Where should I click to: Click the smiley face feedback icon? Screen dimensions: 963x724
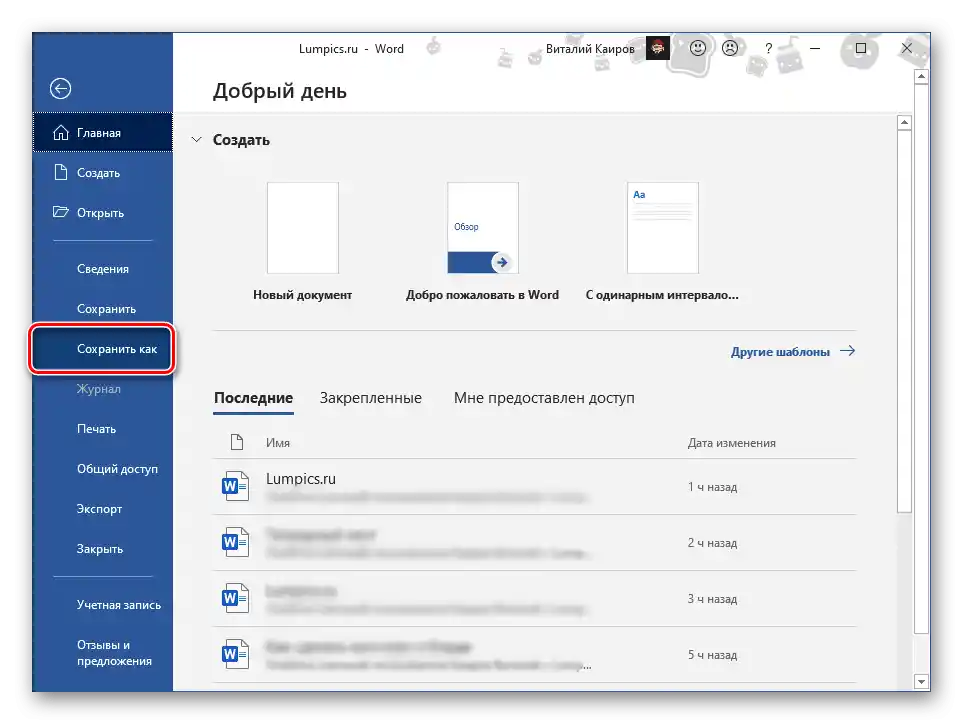pos(698,48)
